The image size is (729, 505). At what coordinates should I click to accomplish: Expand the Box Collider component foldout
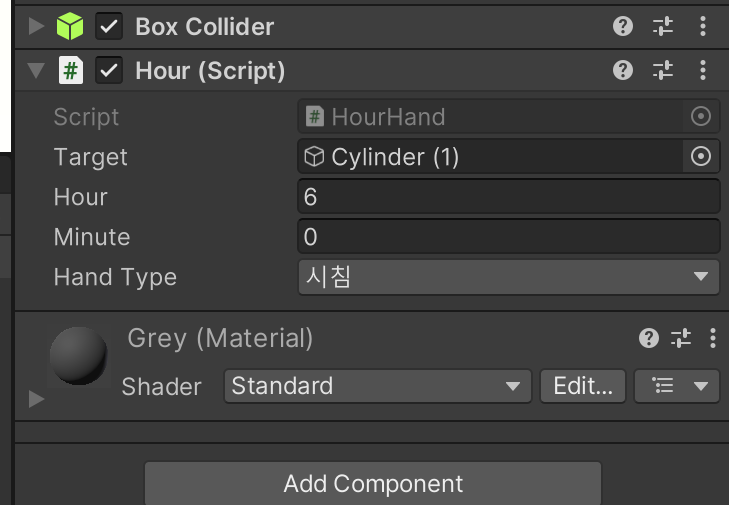(37, 26)
